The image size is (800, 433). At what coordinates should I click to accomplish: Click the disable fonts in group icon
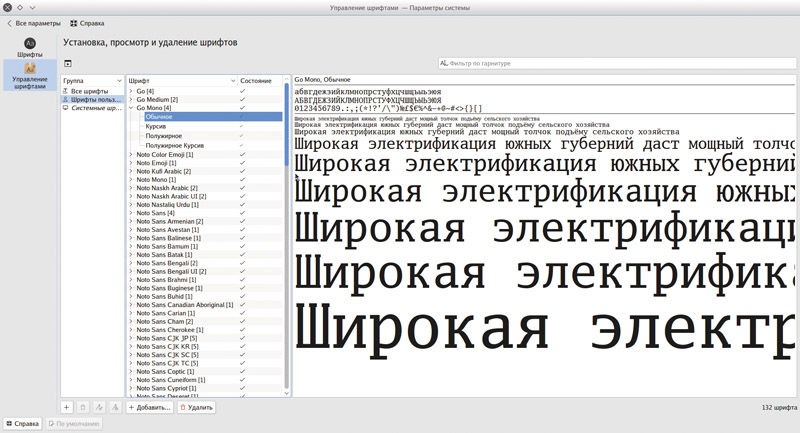116,407
